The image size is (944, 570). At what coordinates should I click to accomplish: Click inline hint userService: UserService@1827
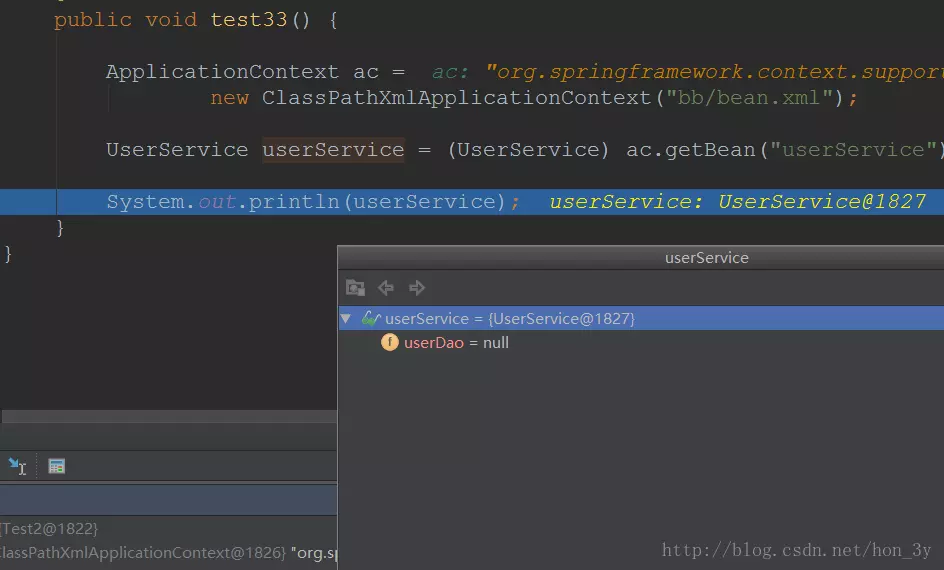click(738, 202)
